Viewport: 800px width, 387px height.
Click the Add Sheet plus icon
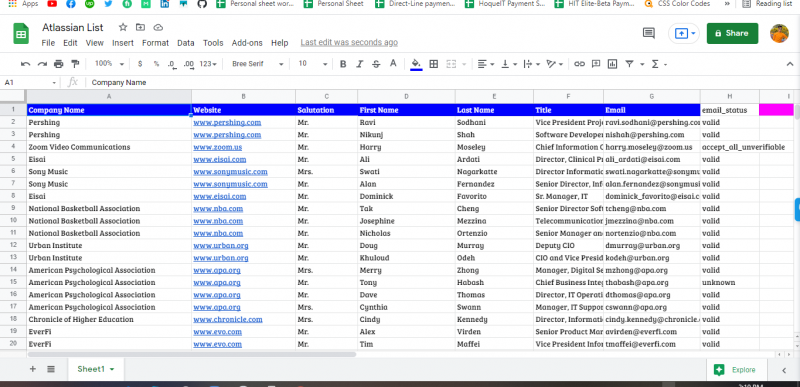(33, 369)
